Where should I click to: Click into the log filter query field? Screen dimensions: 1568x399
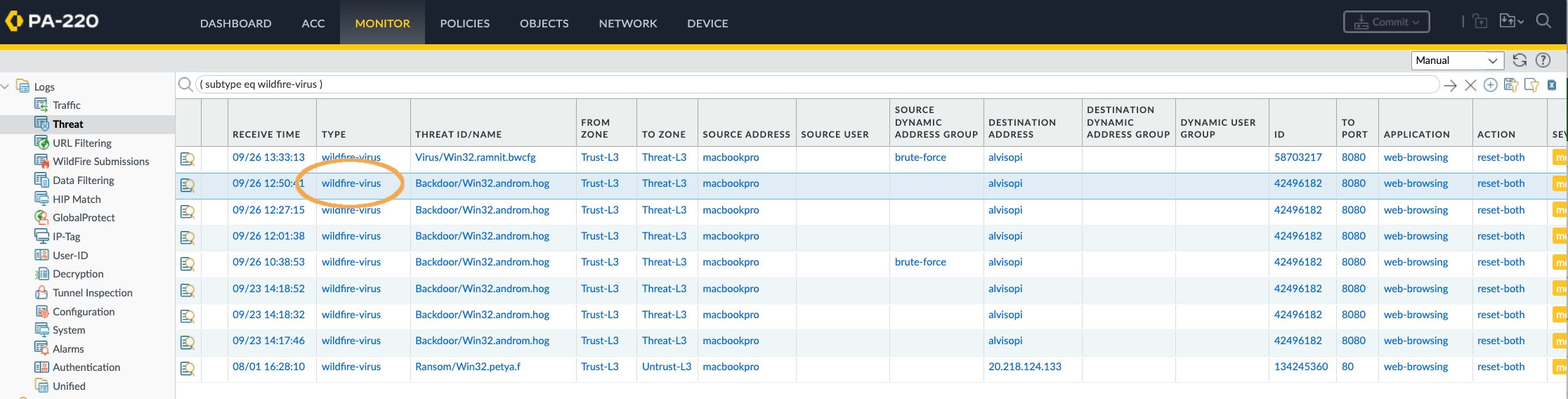coord(815,84)
